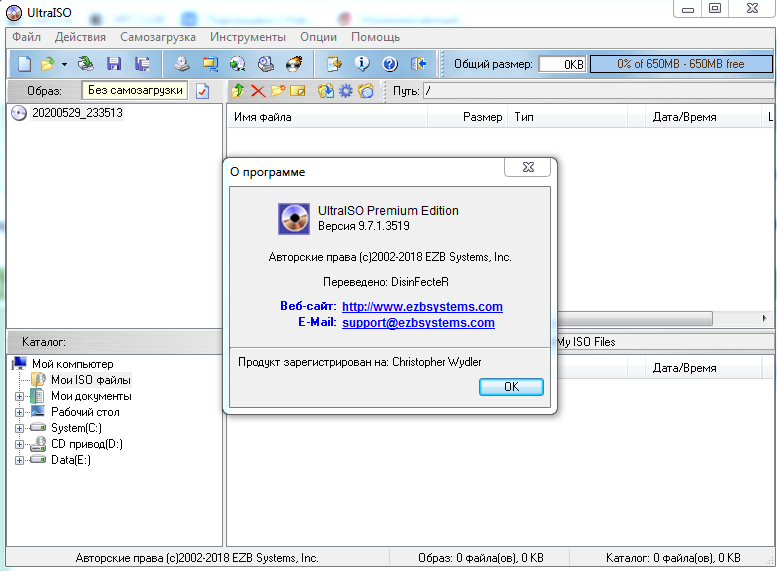Click the Convert image toolbar icon
The image size is (777, 571).
pyautogui.click(x=238, y=64)
